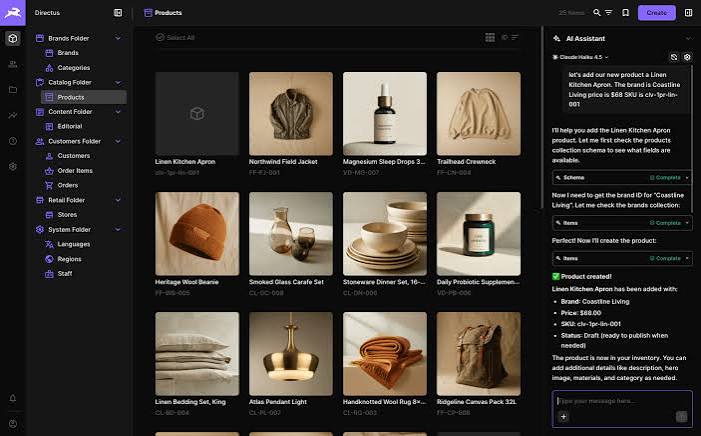Open the Northwind Field Jacket product card
This screenshot has height=436, width=701.
pyautogui.click(x=291, y=124)
